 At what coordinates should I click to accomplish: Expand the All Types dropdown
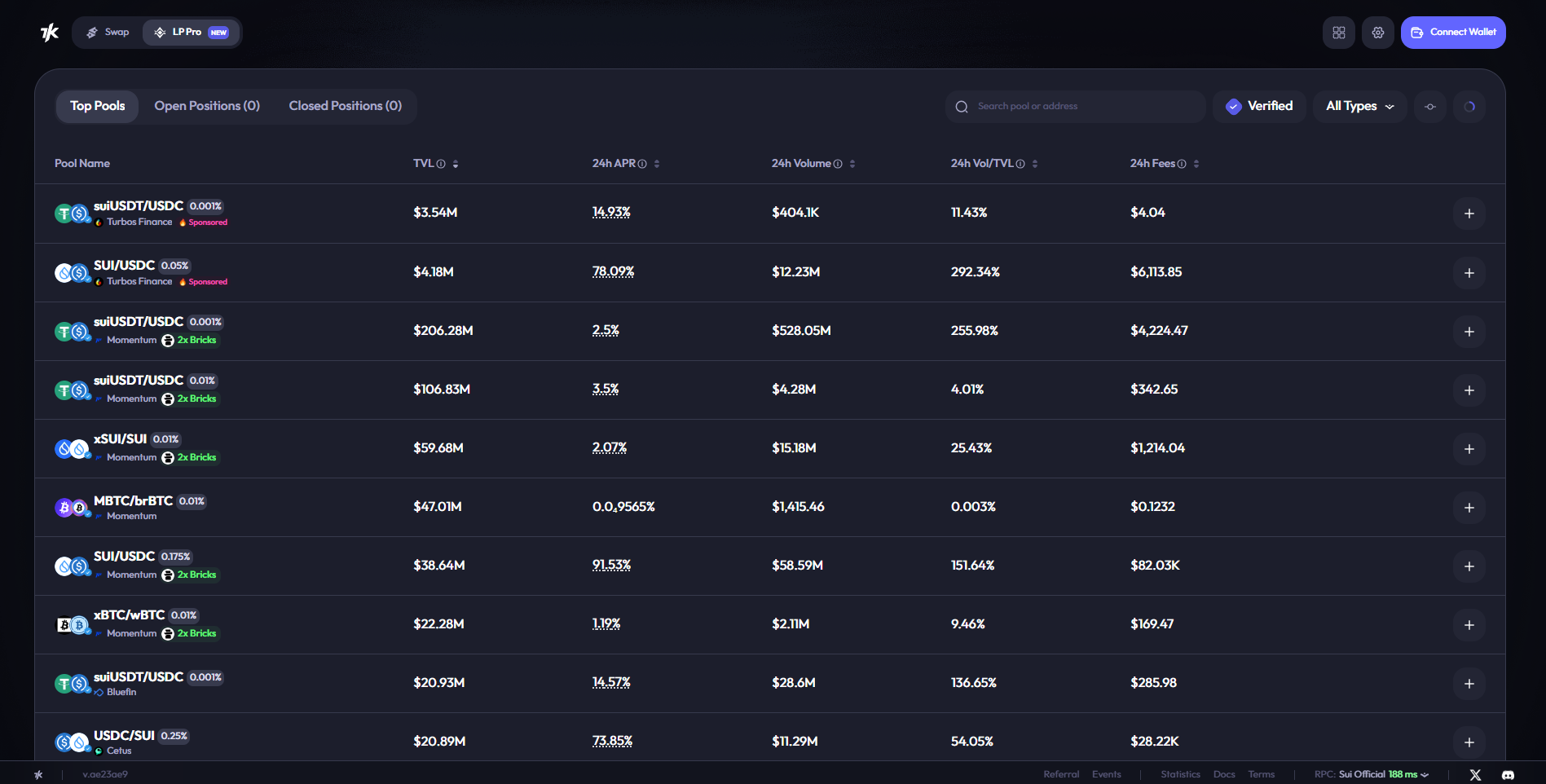[x=1359, y=107]
